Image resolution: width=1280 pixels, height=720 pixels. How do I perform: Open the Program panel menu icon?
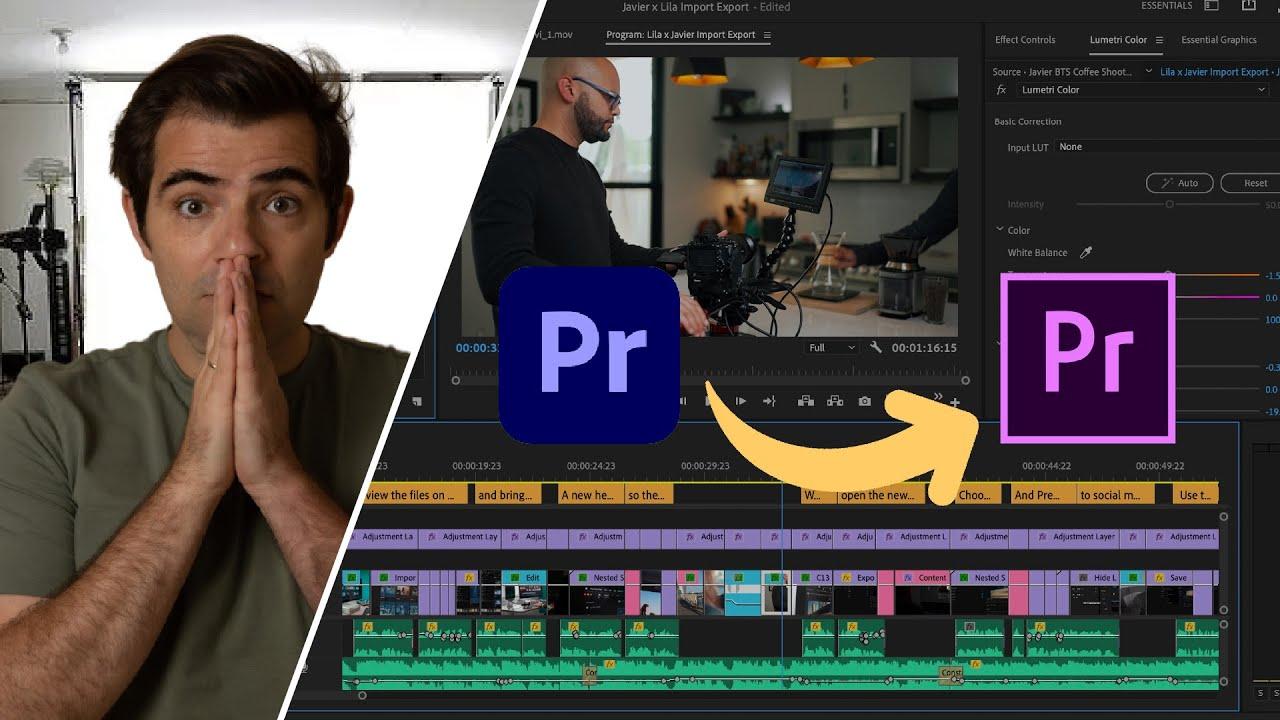(767, 35)
